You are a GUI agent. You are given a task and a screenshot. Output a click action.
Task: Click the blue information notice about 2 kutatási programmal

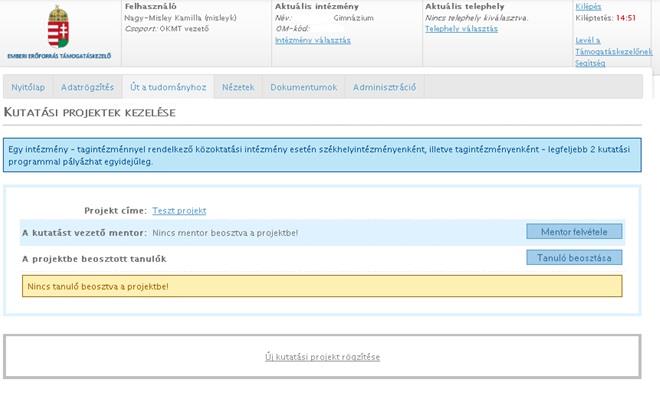[x=322, y=155]
